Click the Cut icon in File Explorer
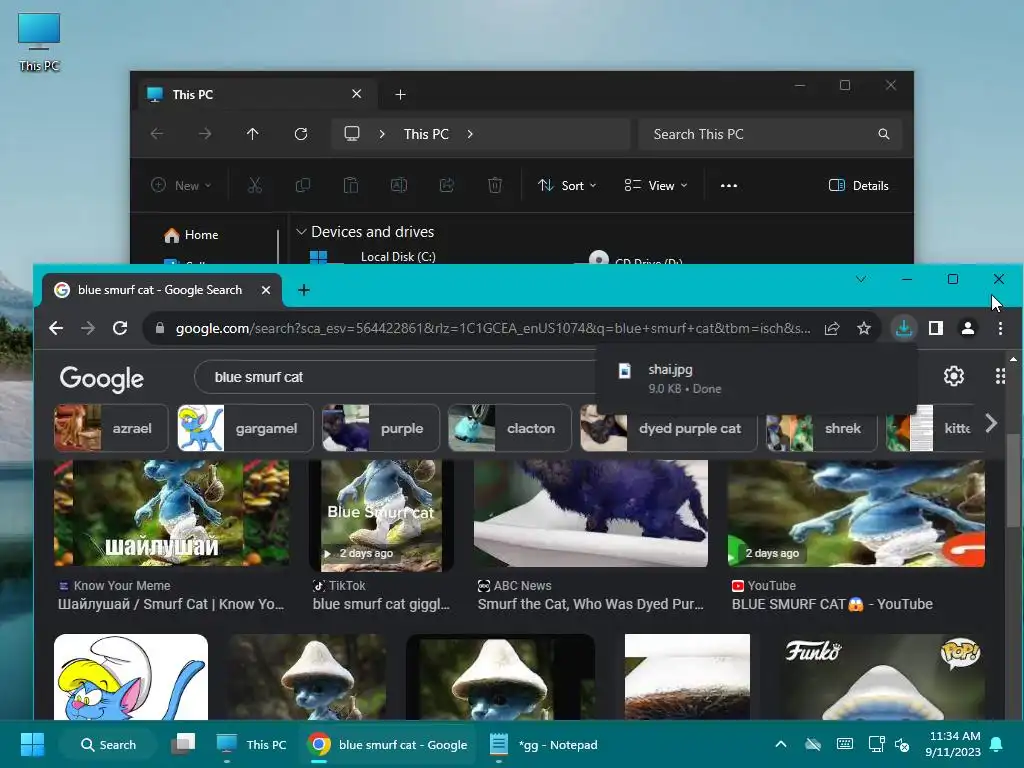Screen dimensions: 1024x768 (x=255, y=185)
